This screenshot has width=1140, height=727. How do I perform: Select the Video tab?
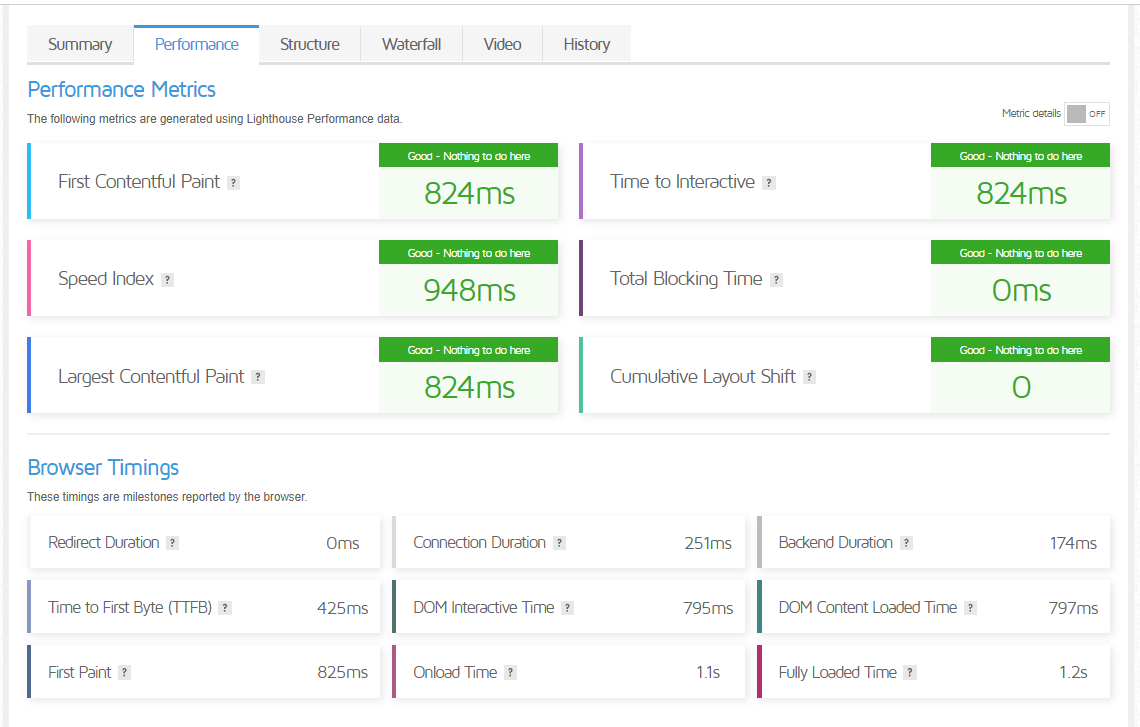tap(502, 44)
